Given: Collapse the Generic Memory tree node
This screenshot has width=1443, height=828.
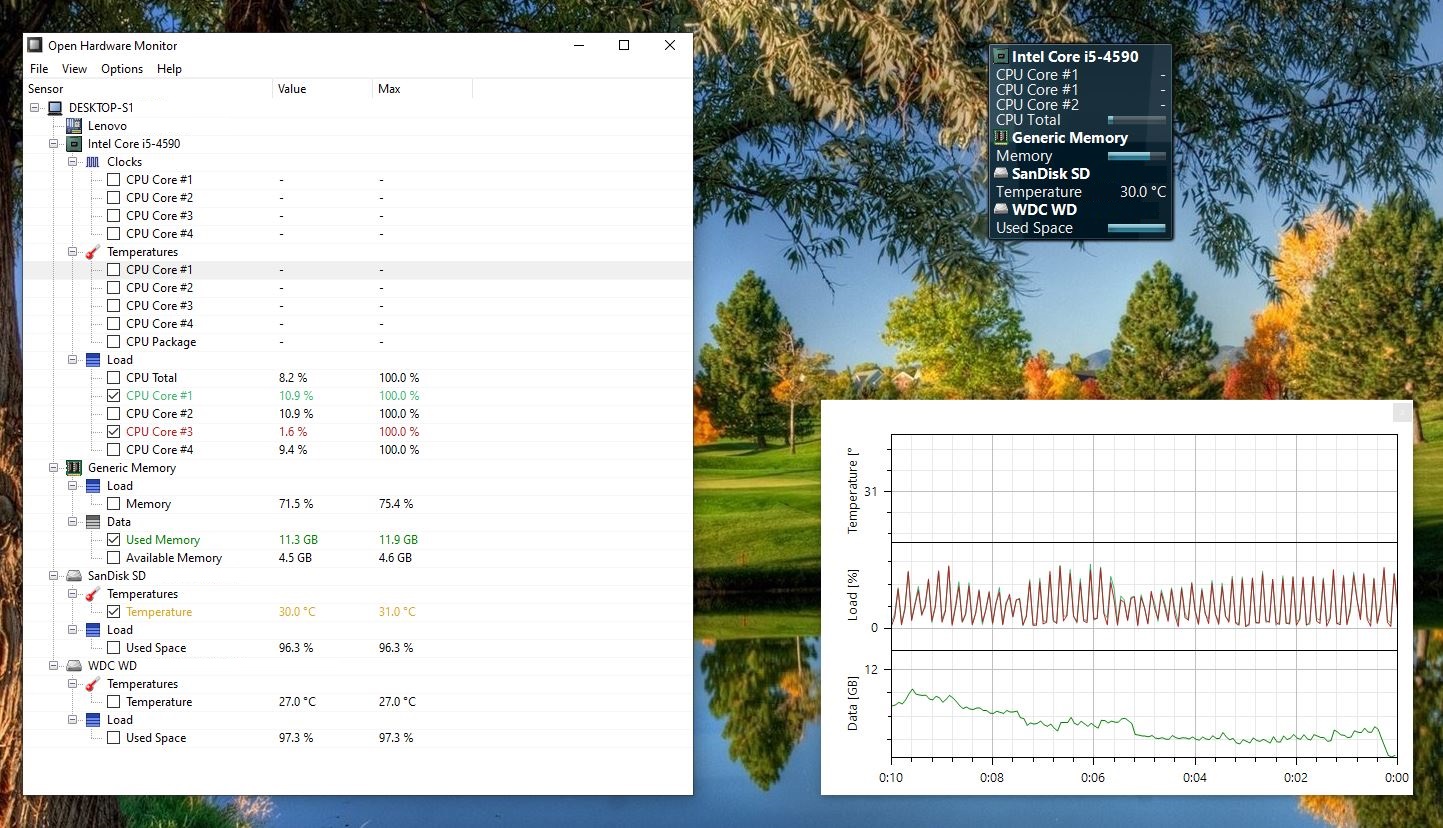Looking at the screenshot, I should 54,468.
